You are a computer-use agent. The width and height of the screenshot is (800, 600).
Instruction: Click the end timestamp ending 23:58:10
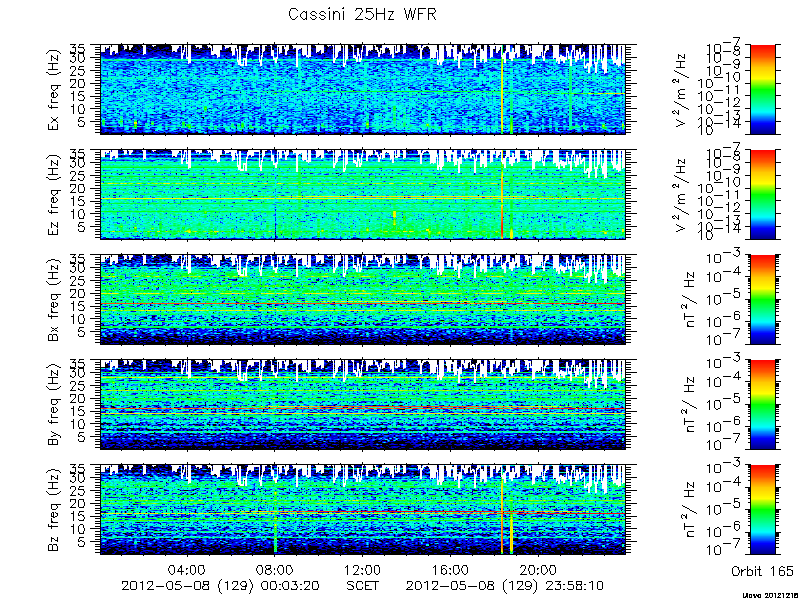(x=505, y=586)
